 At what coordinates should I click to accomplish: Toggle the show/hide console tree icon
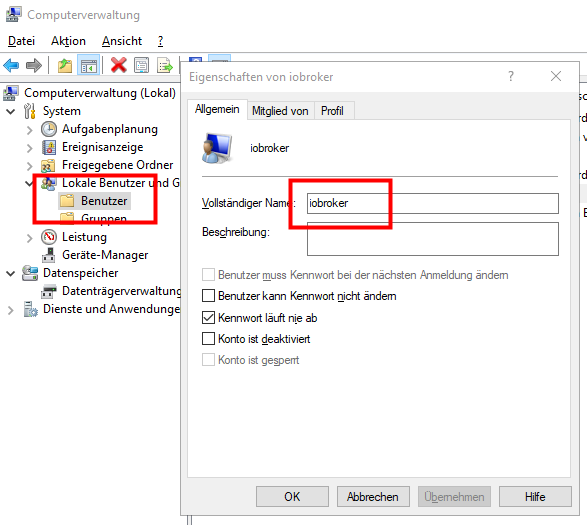[x=89, y=66]
